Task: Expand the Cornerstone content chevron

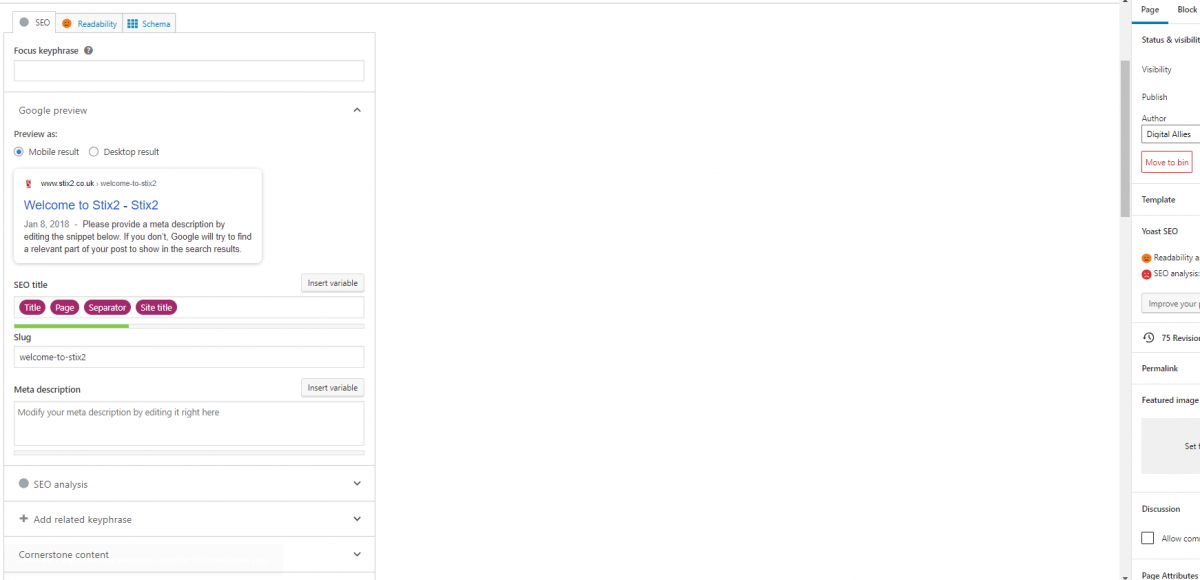Action: (357, 554)
